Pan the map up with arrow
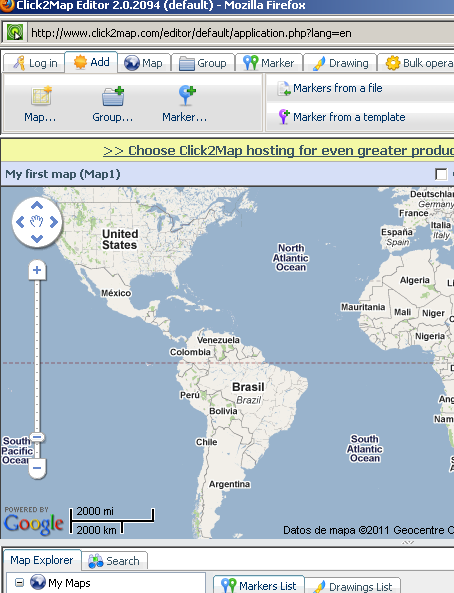Image resolution: width=454 pixels, height=593 pixels. [37, 206]
